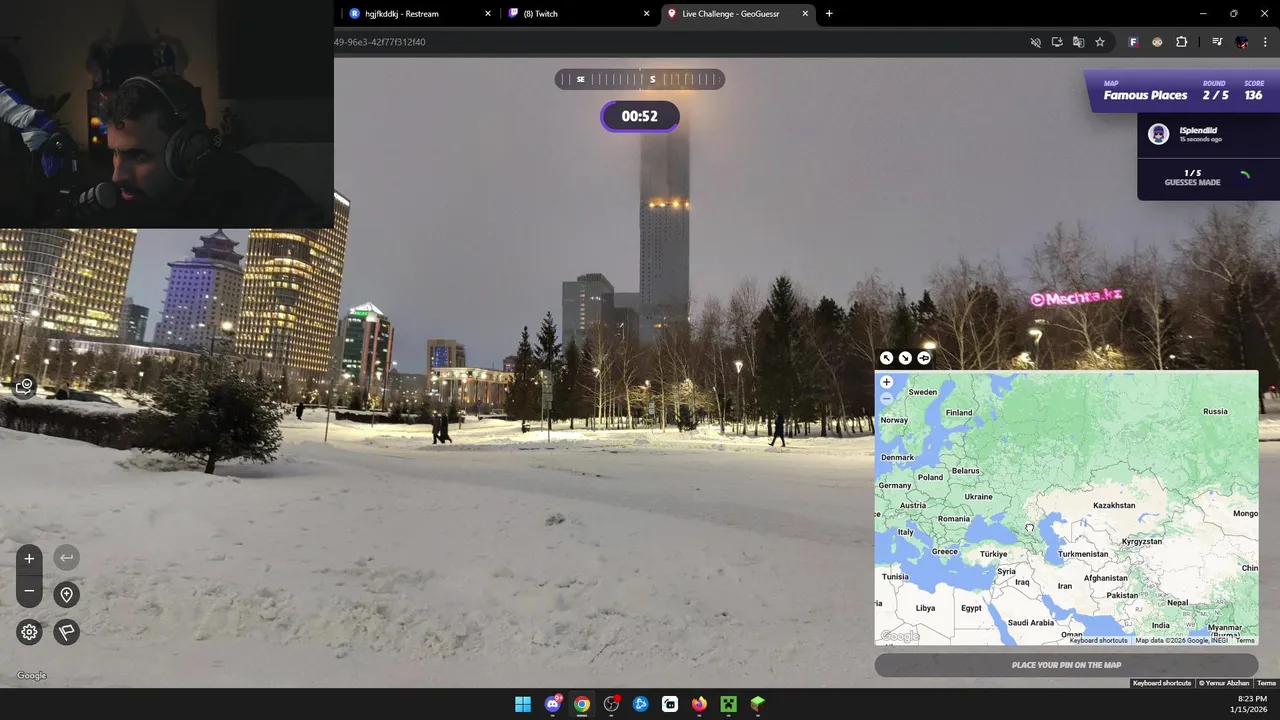1280x720 pixels.
Task: Click the Yernur Abzhan photo credit
Action: [1224, 683]
